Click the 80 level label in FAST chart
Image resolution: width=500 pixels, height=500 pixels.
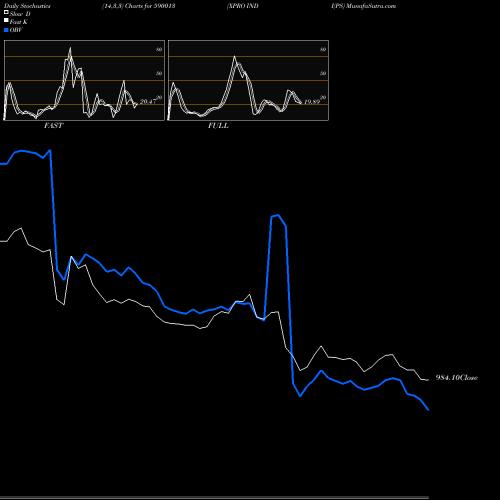(159, 49)
